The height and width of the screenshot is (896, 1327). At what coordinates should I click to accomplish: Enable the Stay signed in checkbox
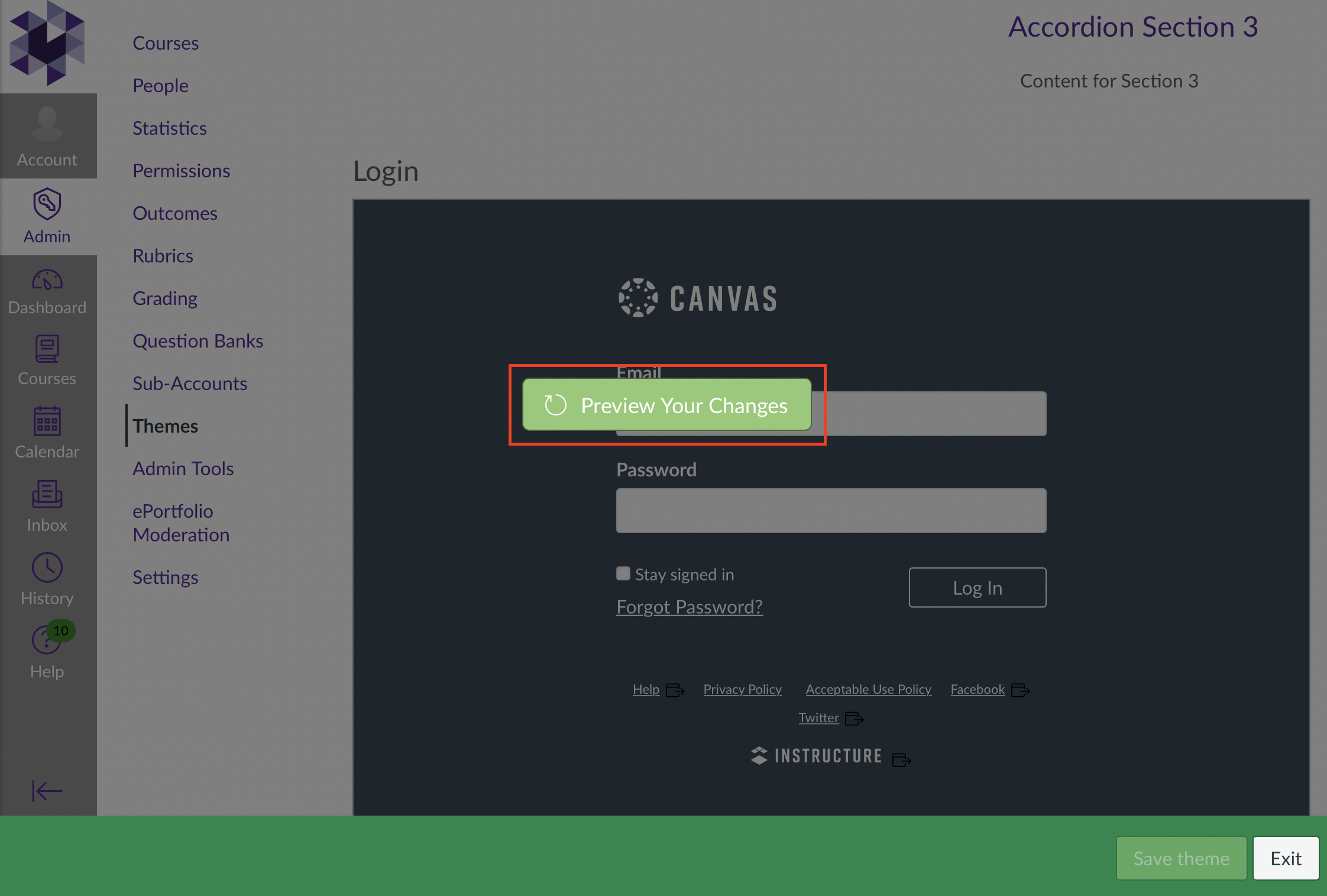tap(623, 573)
